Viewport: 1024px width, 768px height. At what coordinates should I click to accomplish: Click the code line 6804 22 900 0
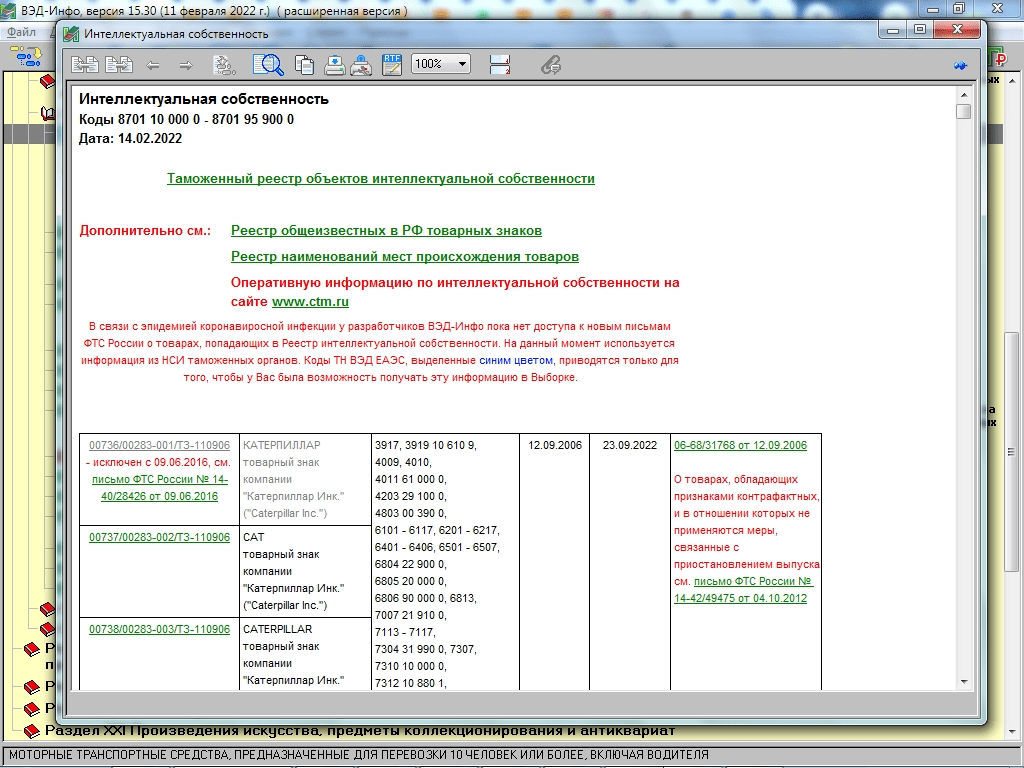coord(410,564)
